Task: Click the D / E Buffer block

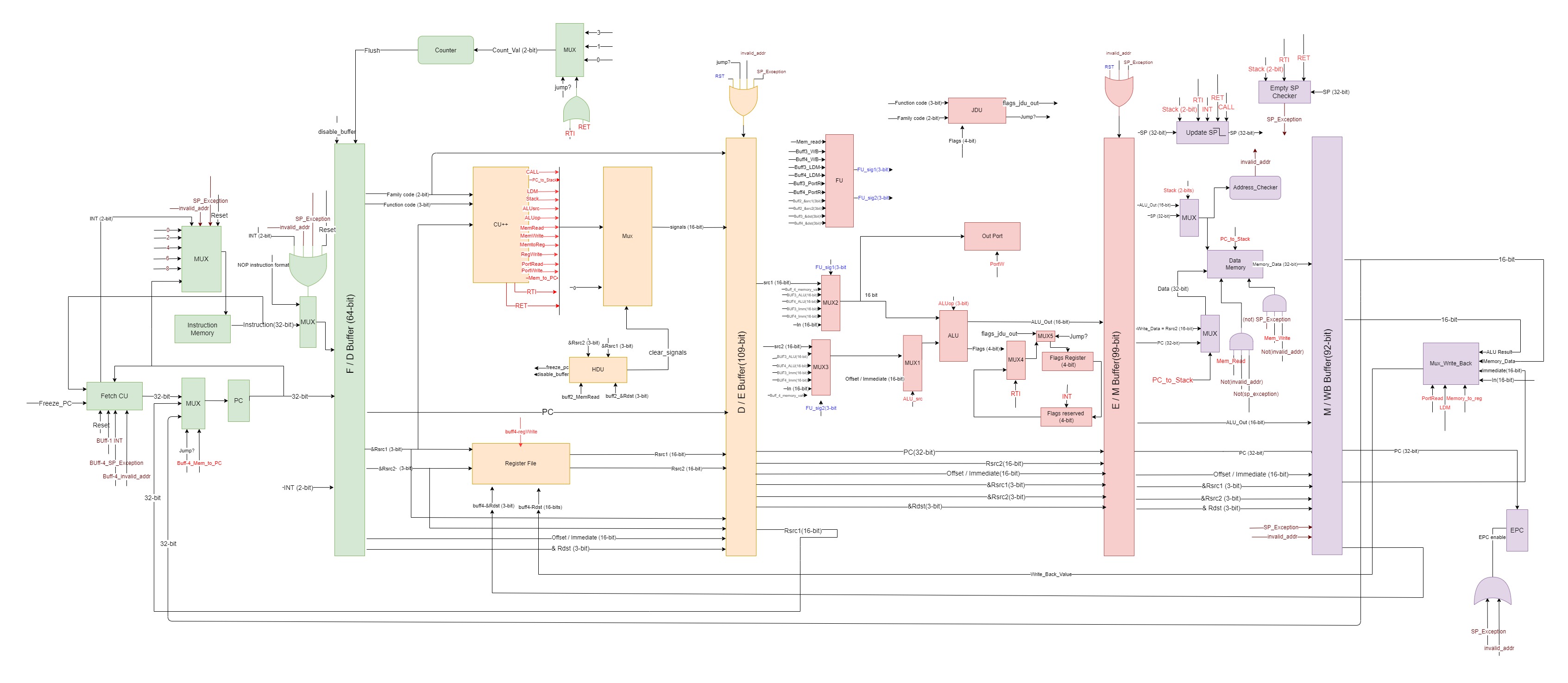Action: [x=741, y=347]
